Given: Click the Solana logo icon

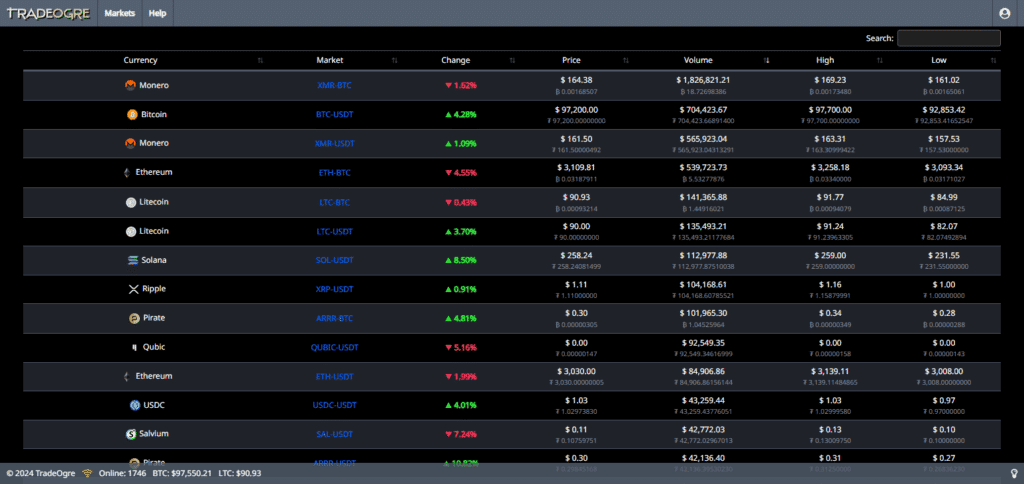Looking at the screenshot, I should tap(133, 260).
